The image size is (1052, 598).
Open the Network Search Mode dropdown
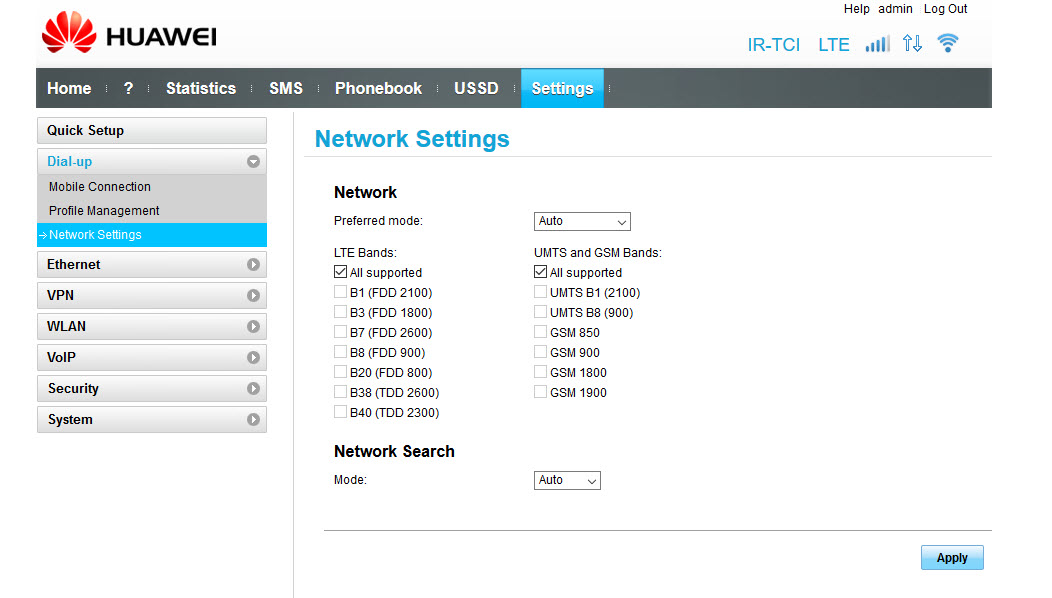click(x=567, y=481)
